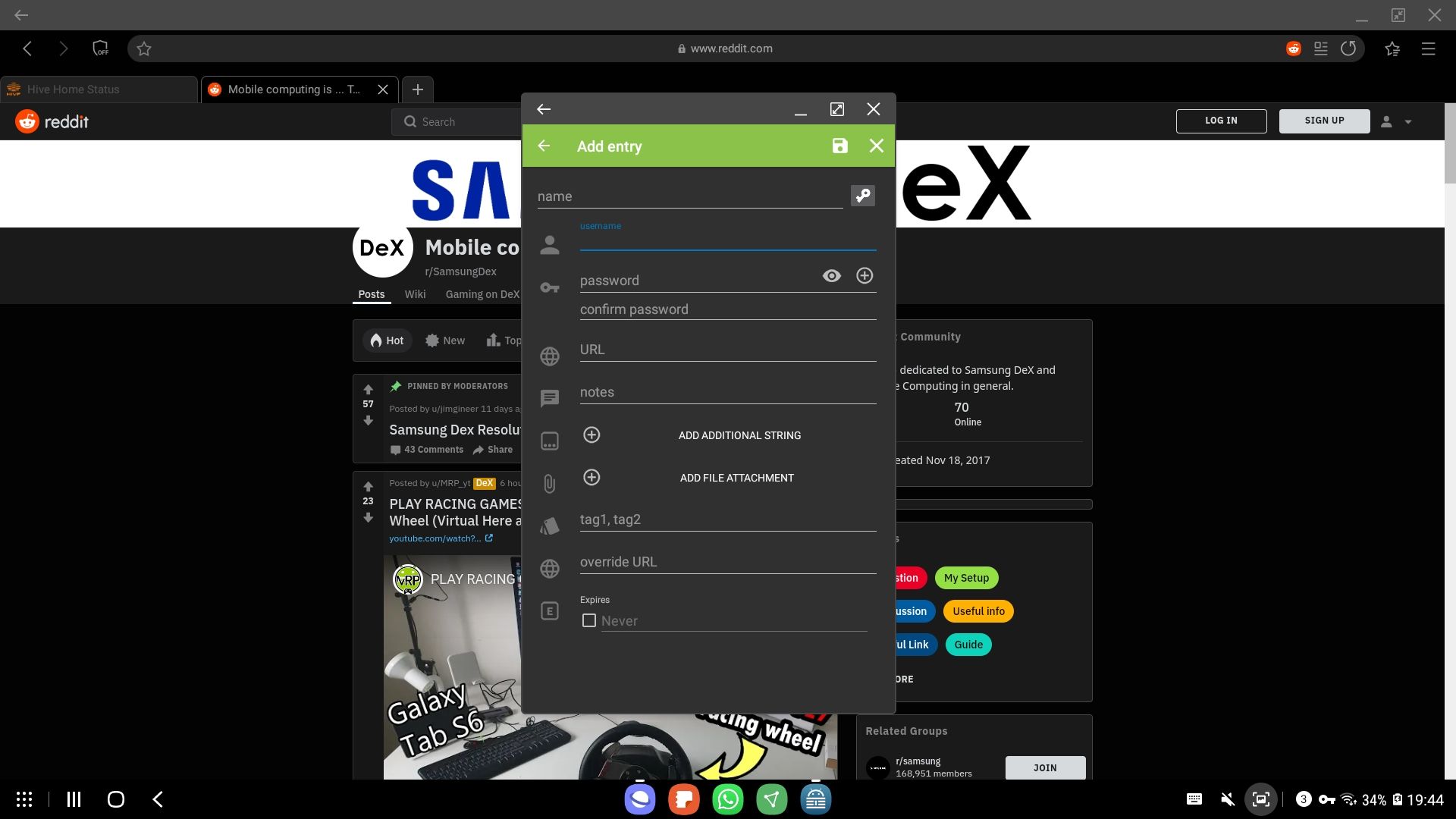
Task: Select the Wiki tab on r/SamsungDex
Action: click(x=414, y=294)
